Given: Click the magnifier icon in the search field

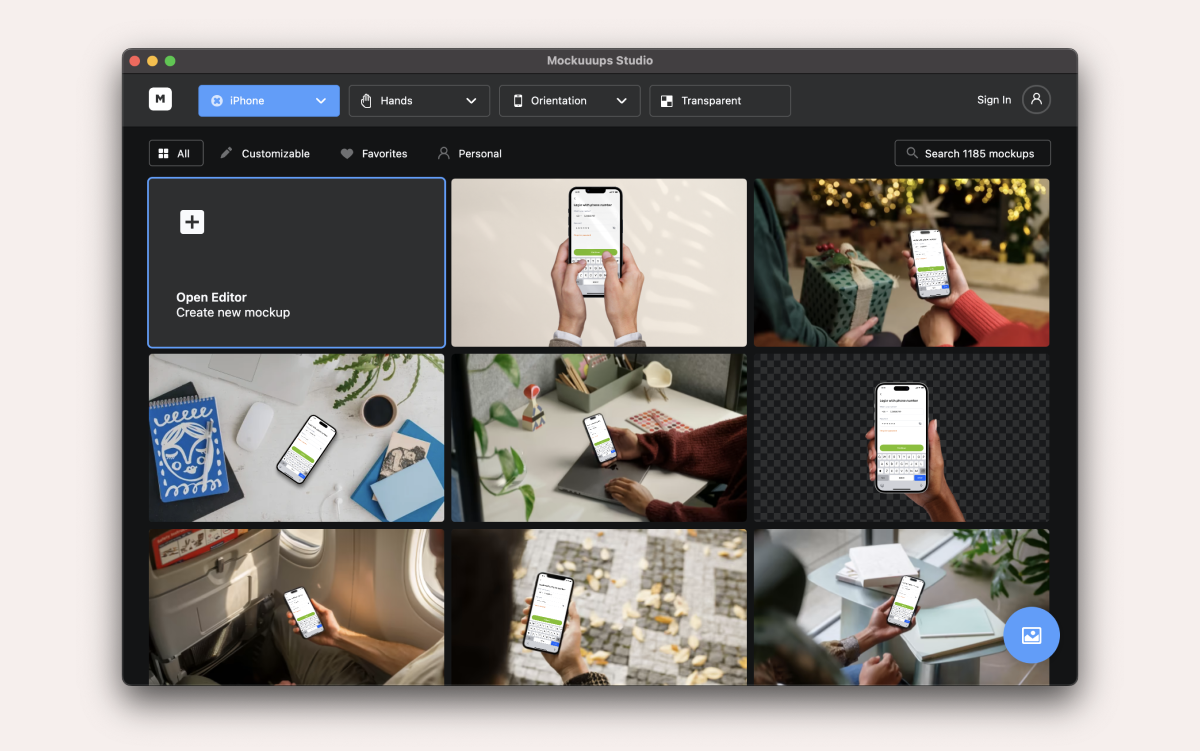Looking at the screenshot, I should click(x=911, y=152).
